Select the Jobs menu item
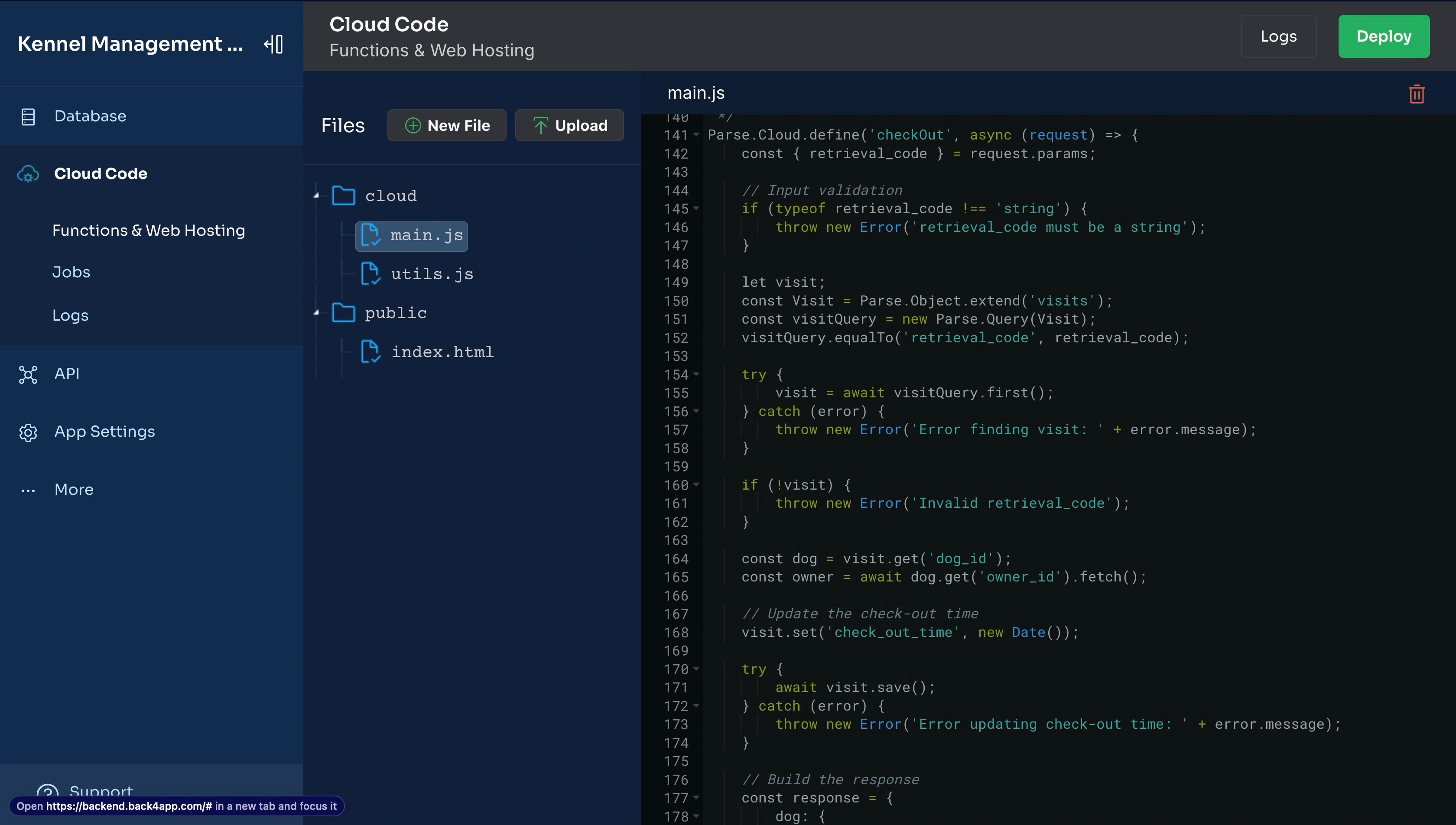This screenshot has height=825, width=1456. [x=71, y=273]
